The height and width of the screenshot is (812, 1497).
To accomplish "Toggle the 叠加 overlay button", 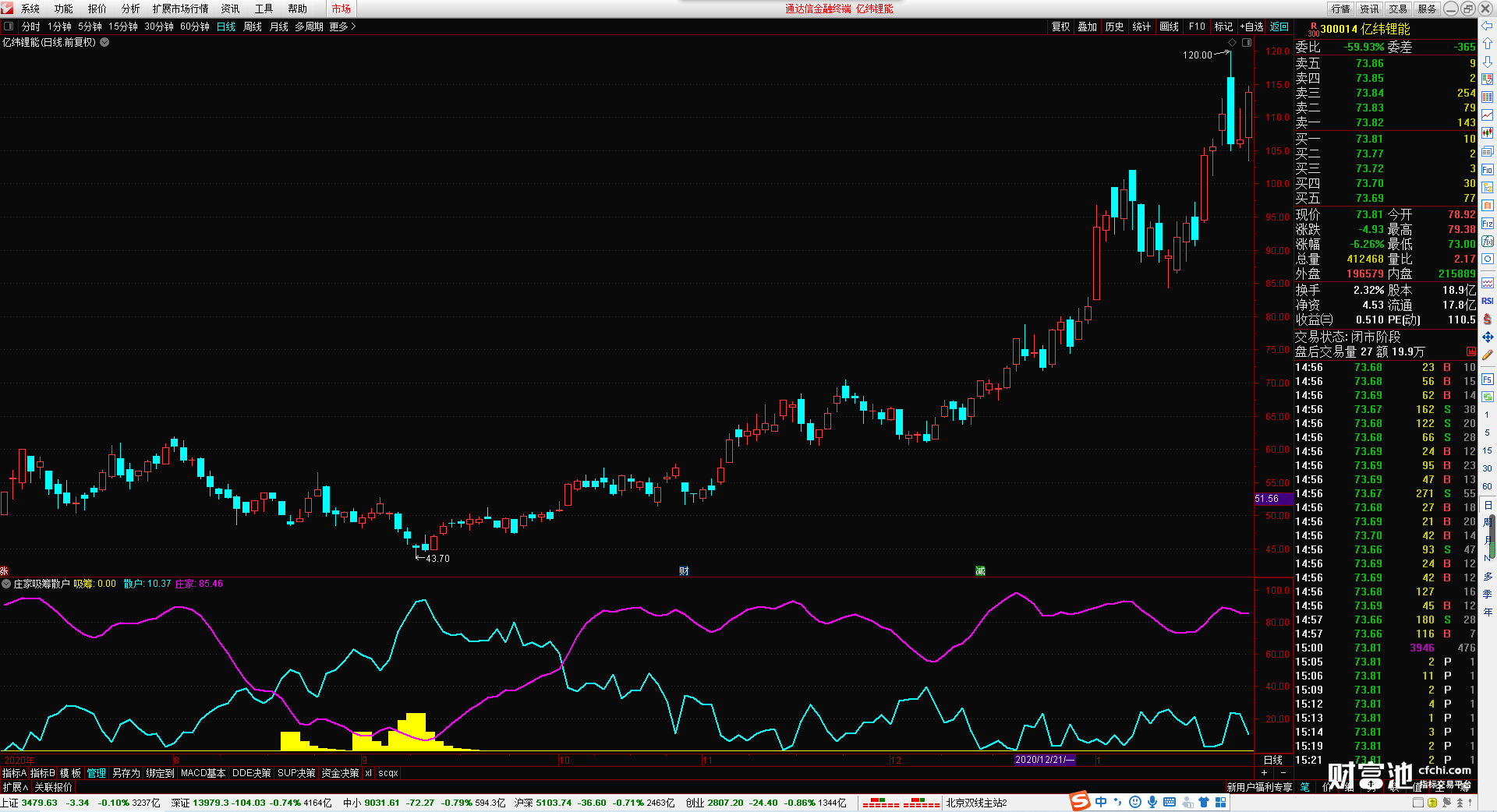I will (x=1088, y=26).
